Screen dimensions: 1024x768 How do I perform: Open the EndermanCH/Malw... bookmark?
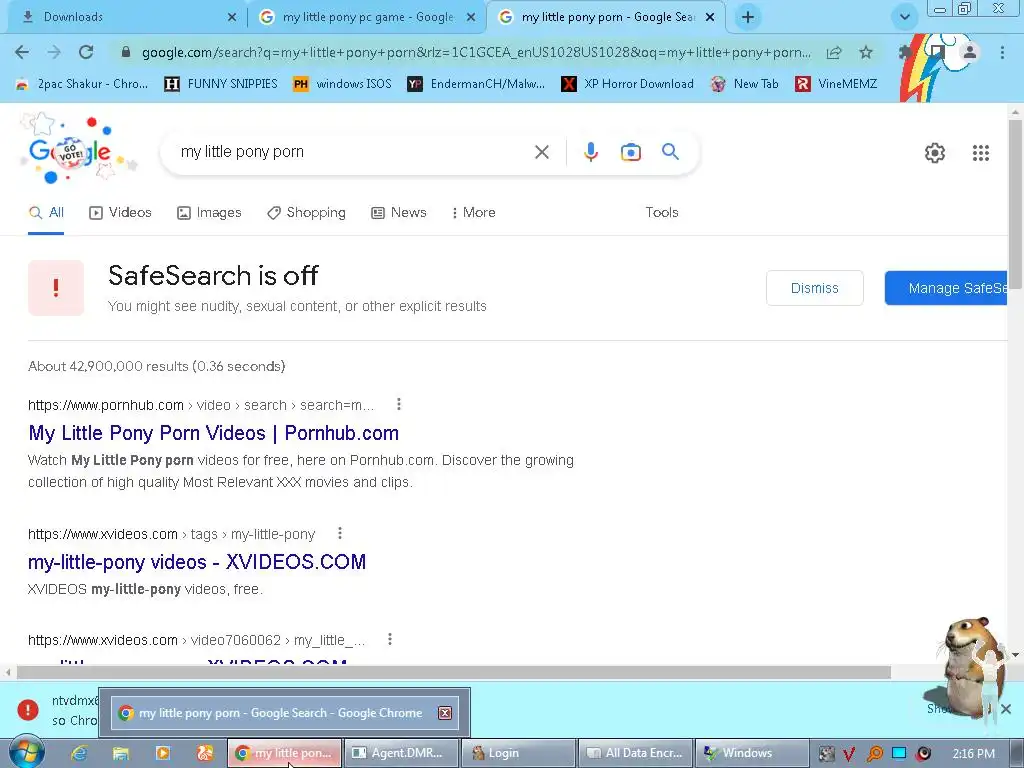(476, 84)
